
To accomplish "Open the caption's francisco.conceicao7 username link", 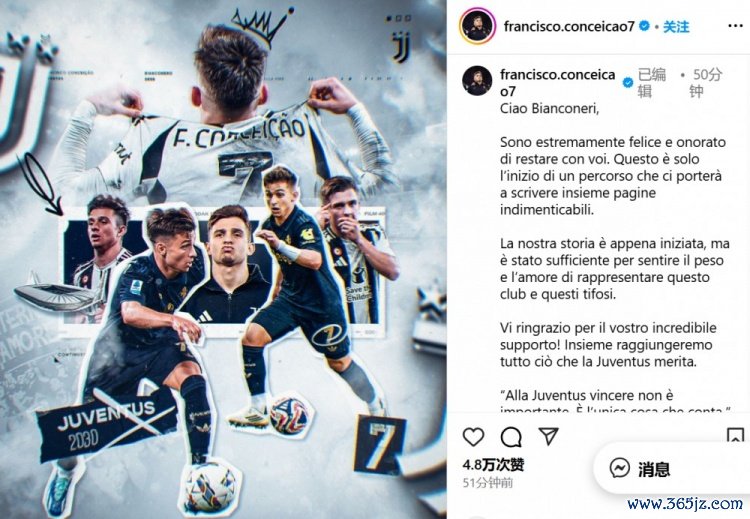I will (x=557, y=82).
